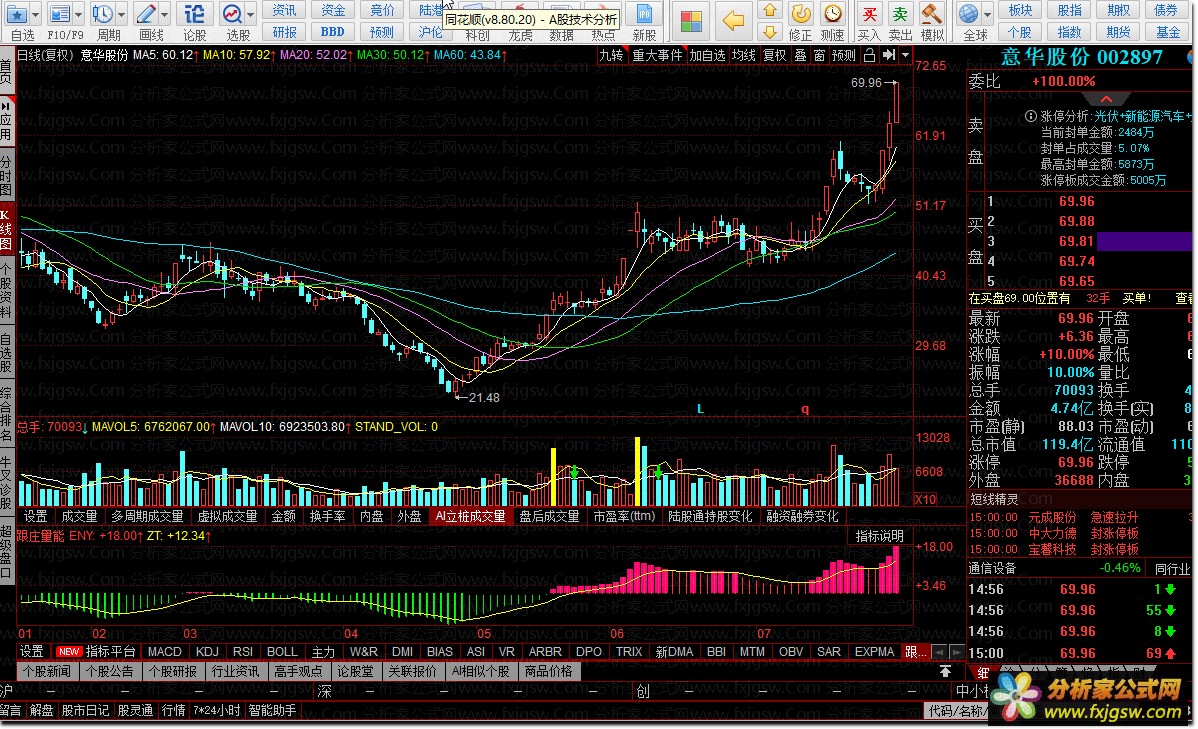Expand the F10/F9 dropdown arrow
Viewport: 1198px width, 729px height.
tap(78, 15)
